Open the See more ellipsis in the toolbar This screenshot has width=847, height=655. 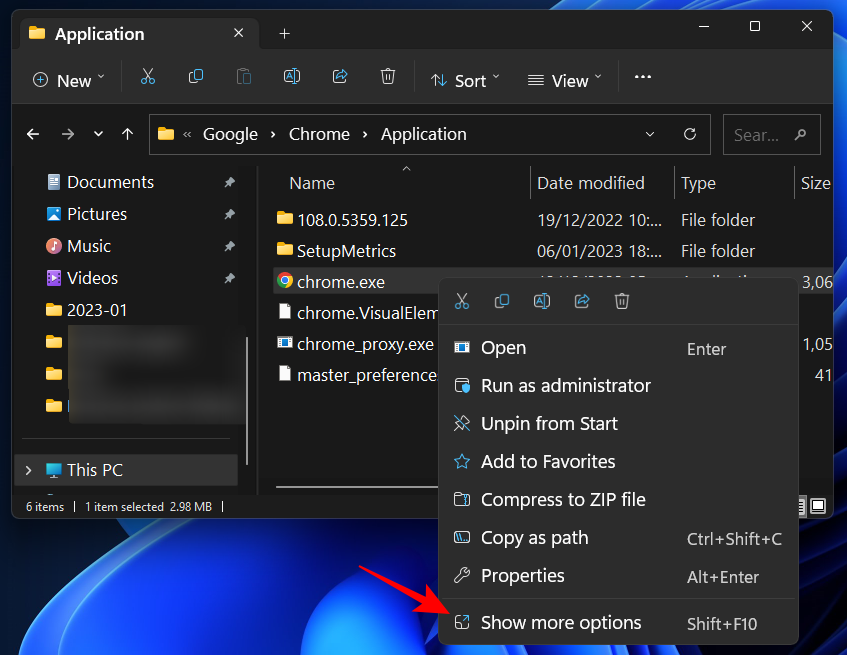[x=643, y=77]
